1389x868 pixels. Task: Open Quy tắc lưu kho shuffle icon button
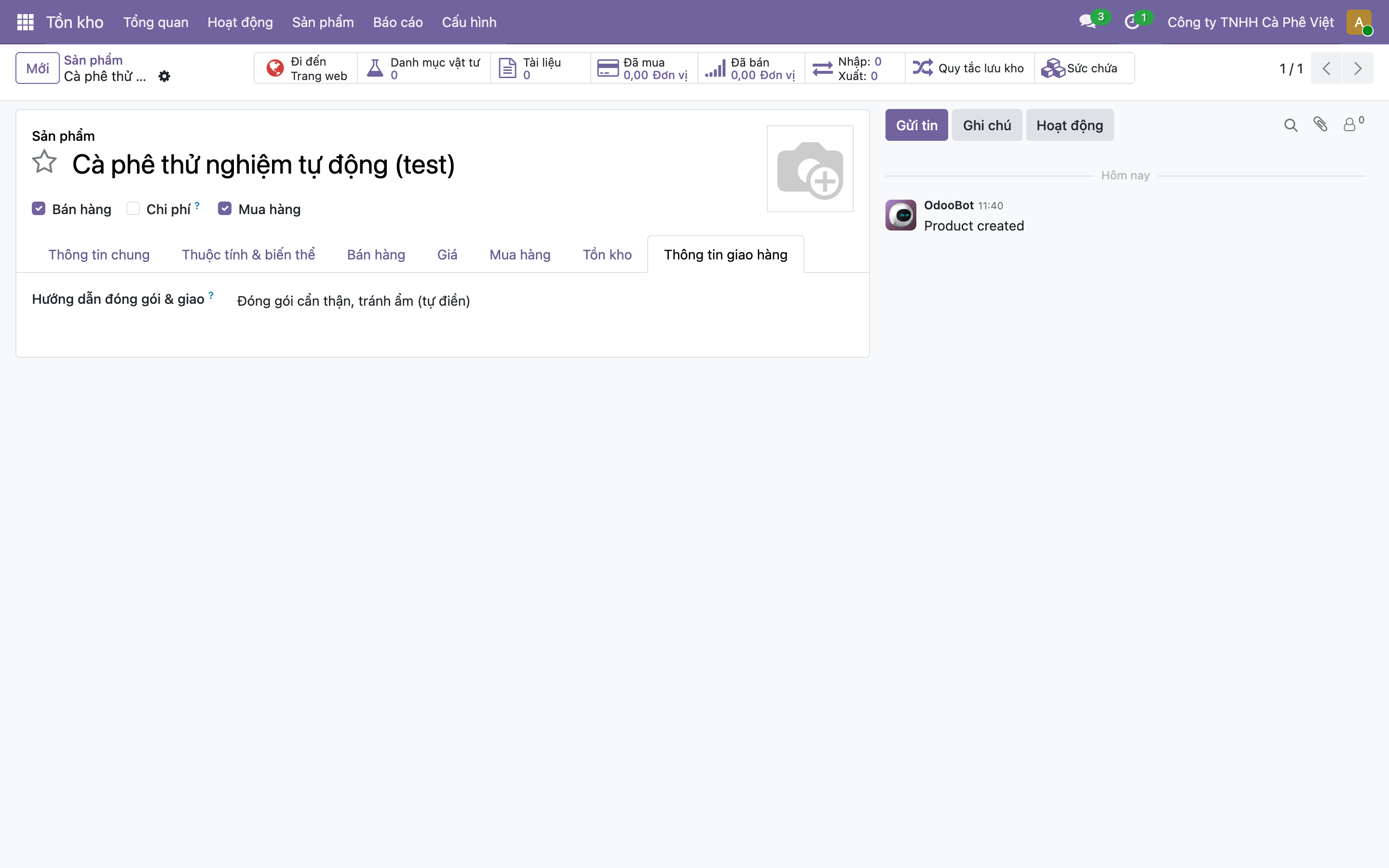[969, 68]
